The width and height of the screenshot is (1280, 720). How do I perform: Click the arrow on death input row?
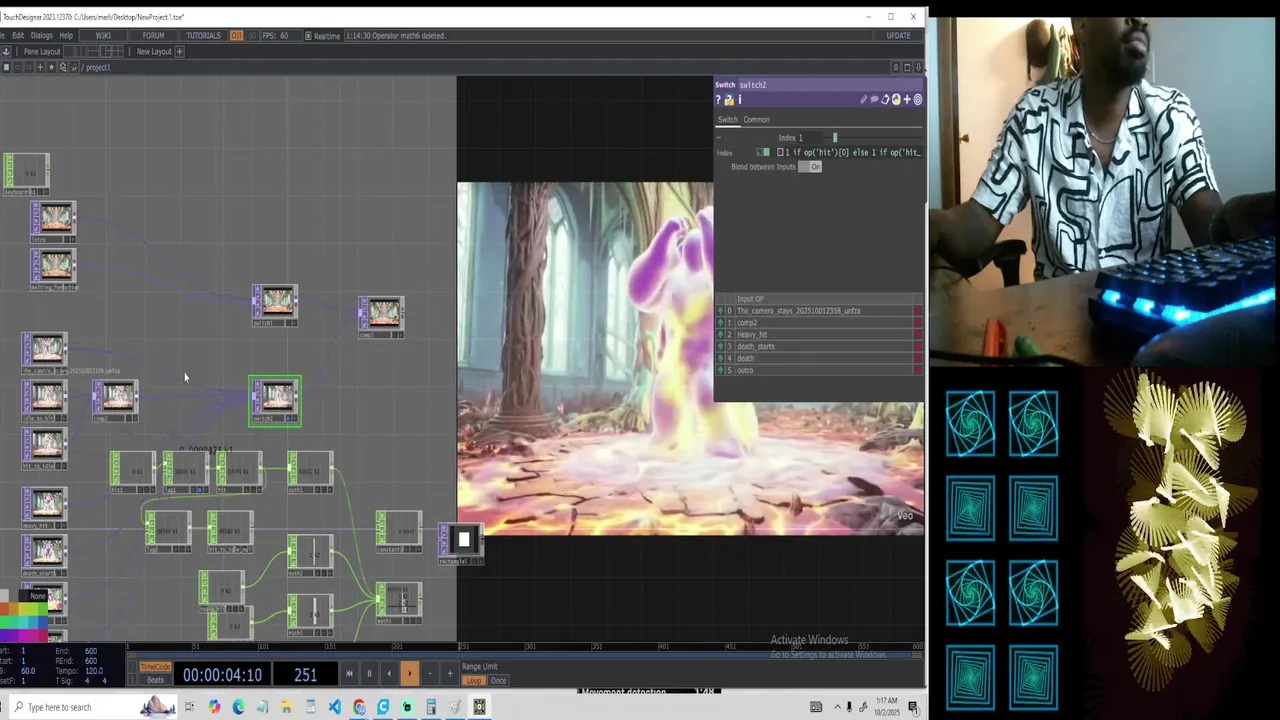click(721, 358)
